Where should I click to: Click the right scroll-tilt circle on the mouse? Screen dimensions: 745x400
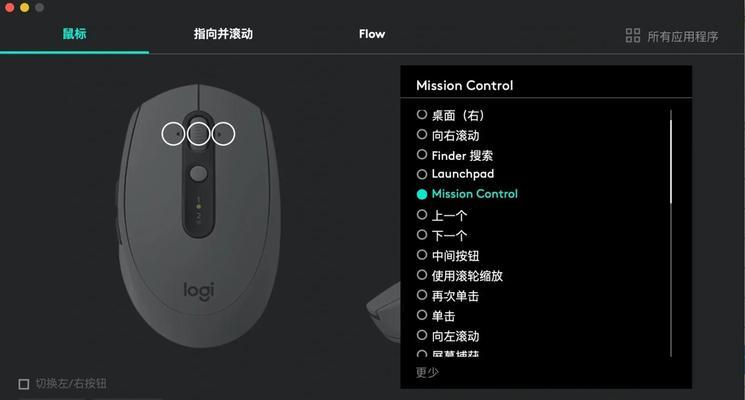[223, 134]
